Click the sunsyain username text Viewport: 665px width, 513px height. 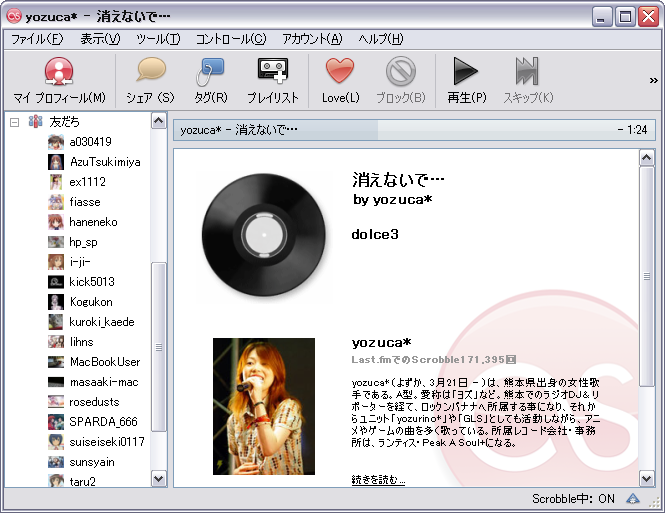92,462
